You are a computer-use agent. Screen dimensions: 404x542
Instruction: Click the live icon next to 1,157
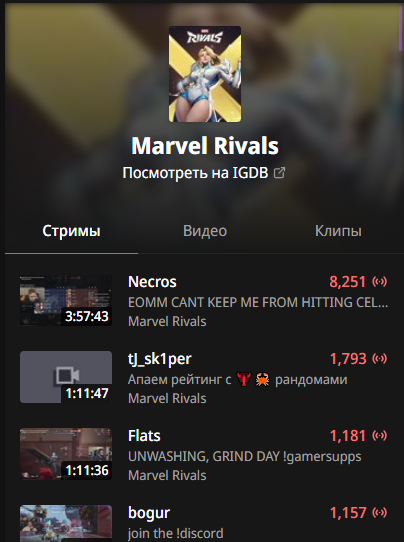tap(379, 513)
